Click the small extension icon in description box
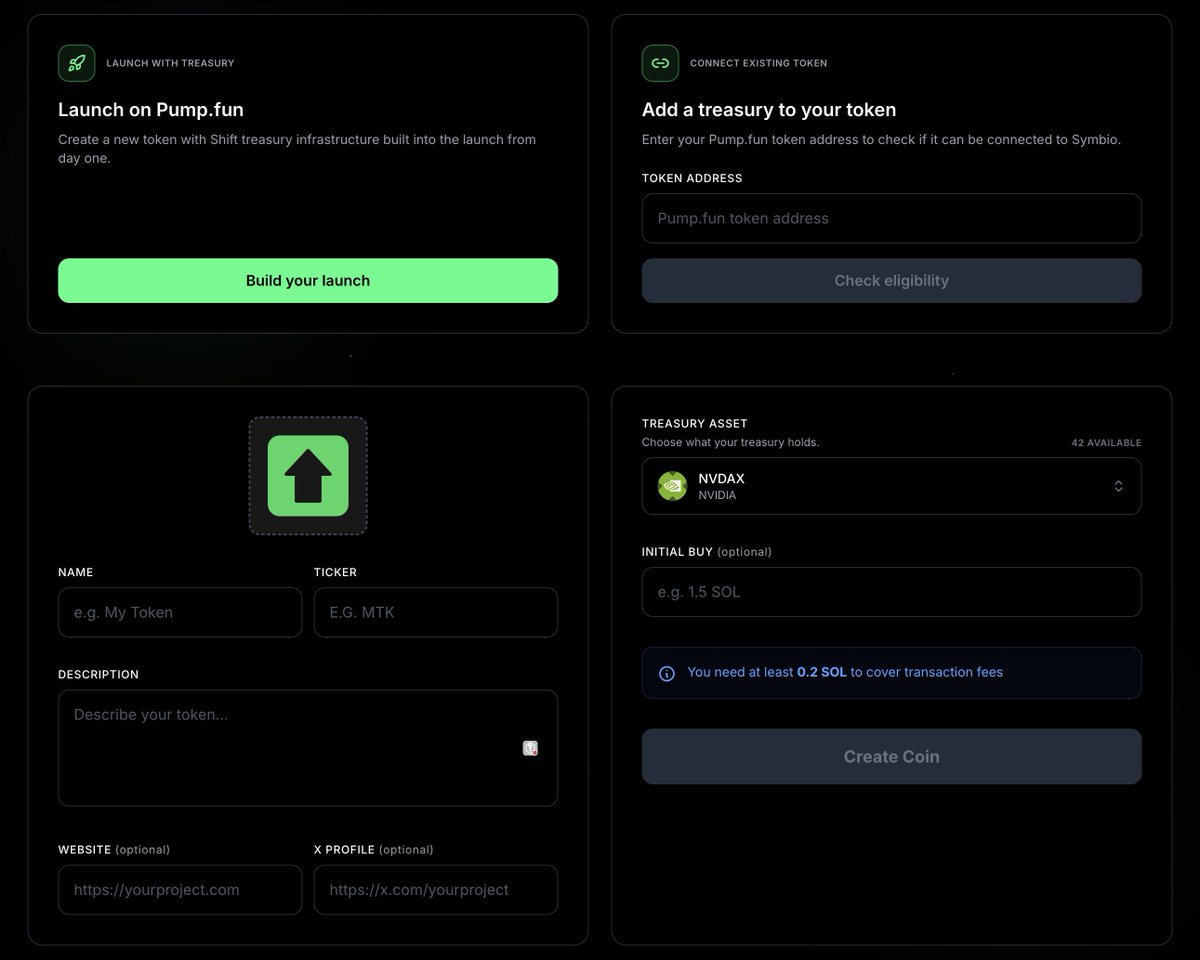 point(531,748)
